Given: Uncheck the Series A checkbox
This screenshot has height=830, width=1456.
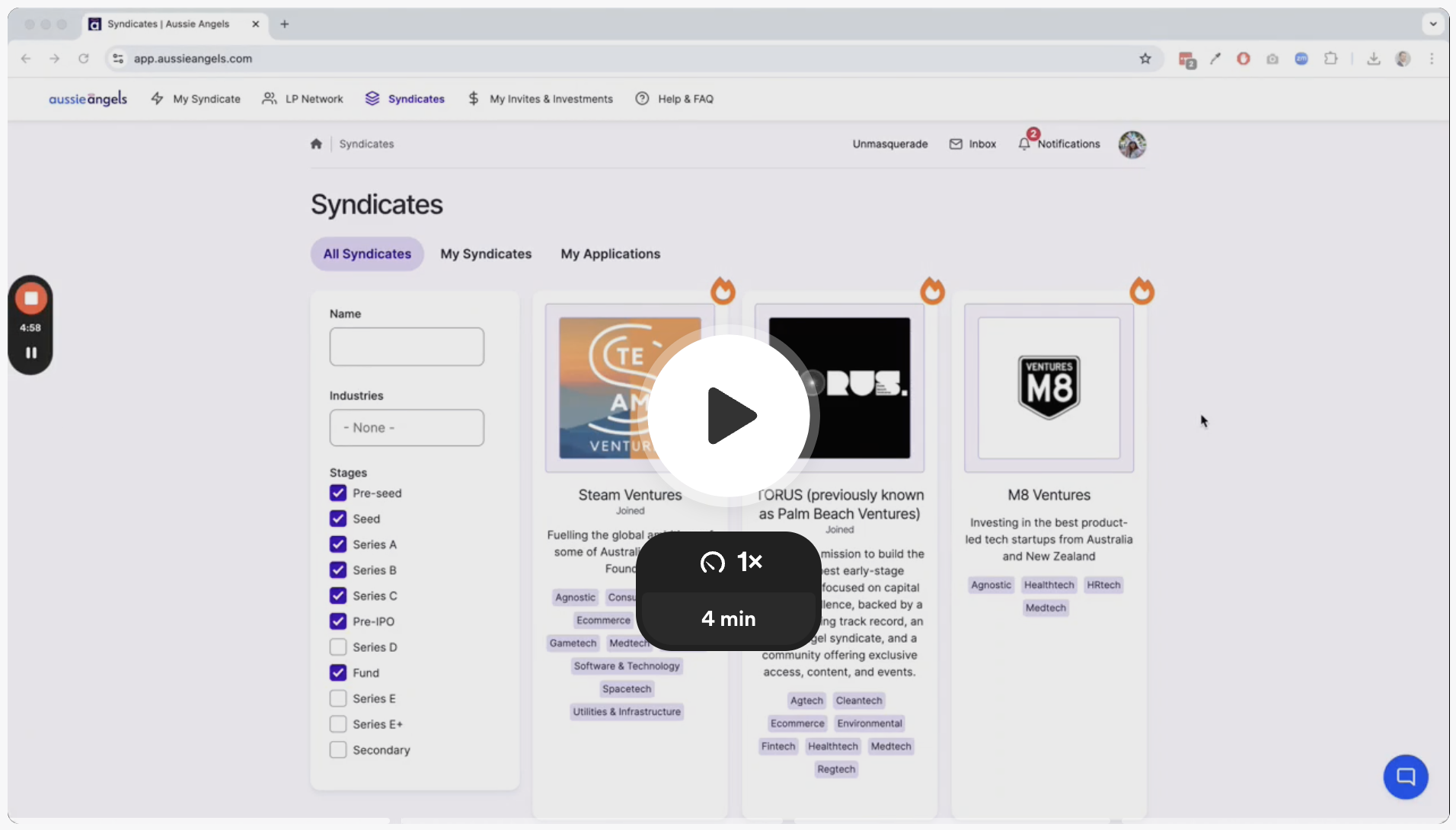Looking at the screenshot, I should (338, 544).
